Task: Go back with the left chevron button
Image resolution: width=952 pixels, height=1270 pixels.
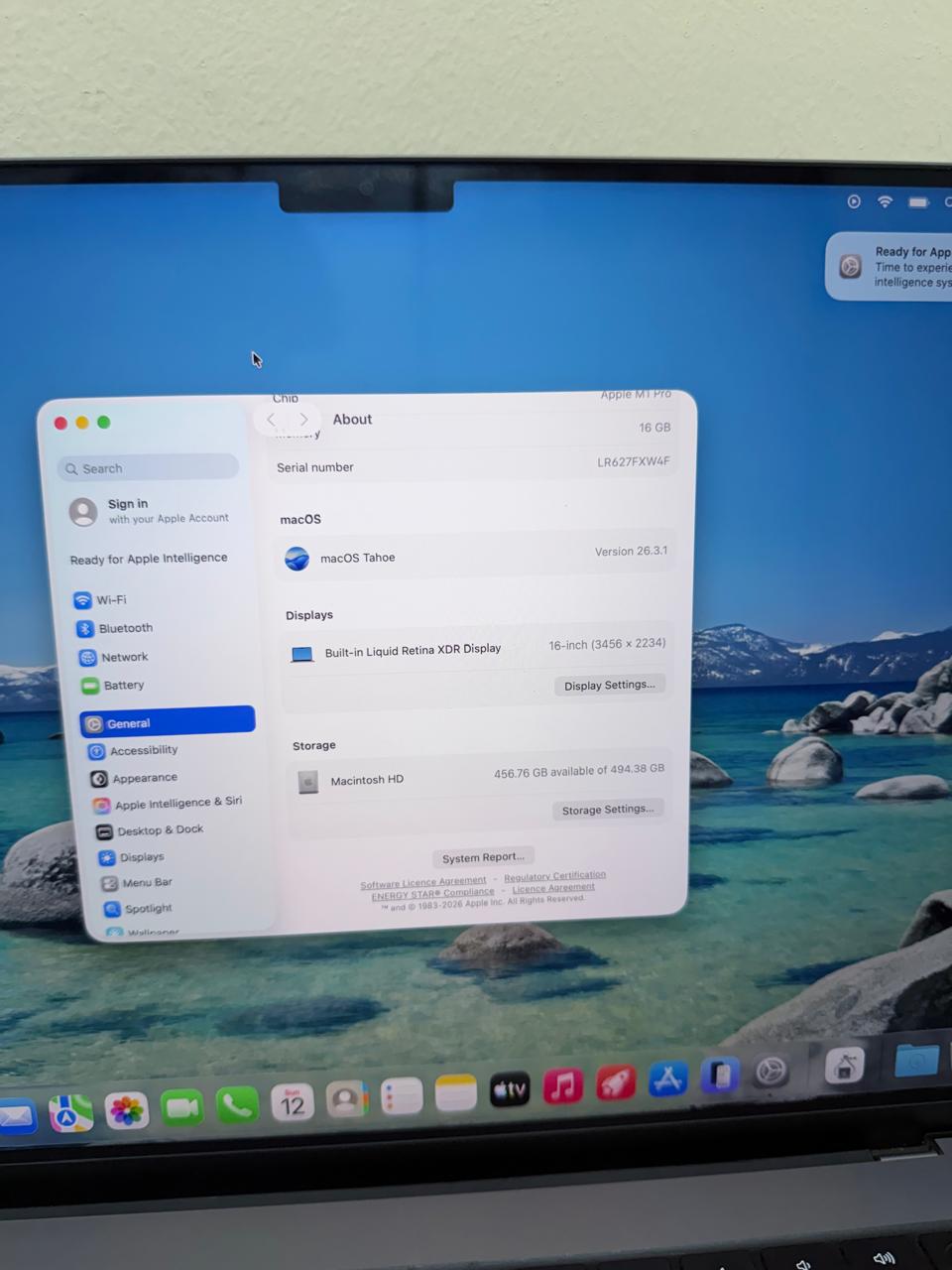Action: pyautogui.click(x=271, y=420)
